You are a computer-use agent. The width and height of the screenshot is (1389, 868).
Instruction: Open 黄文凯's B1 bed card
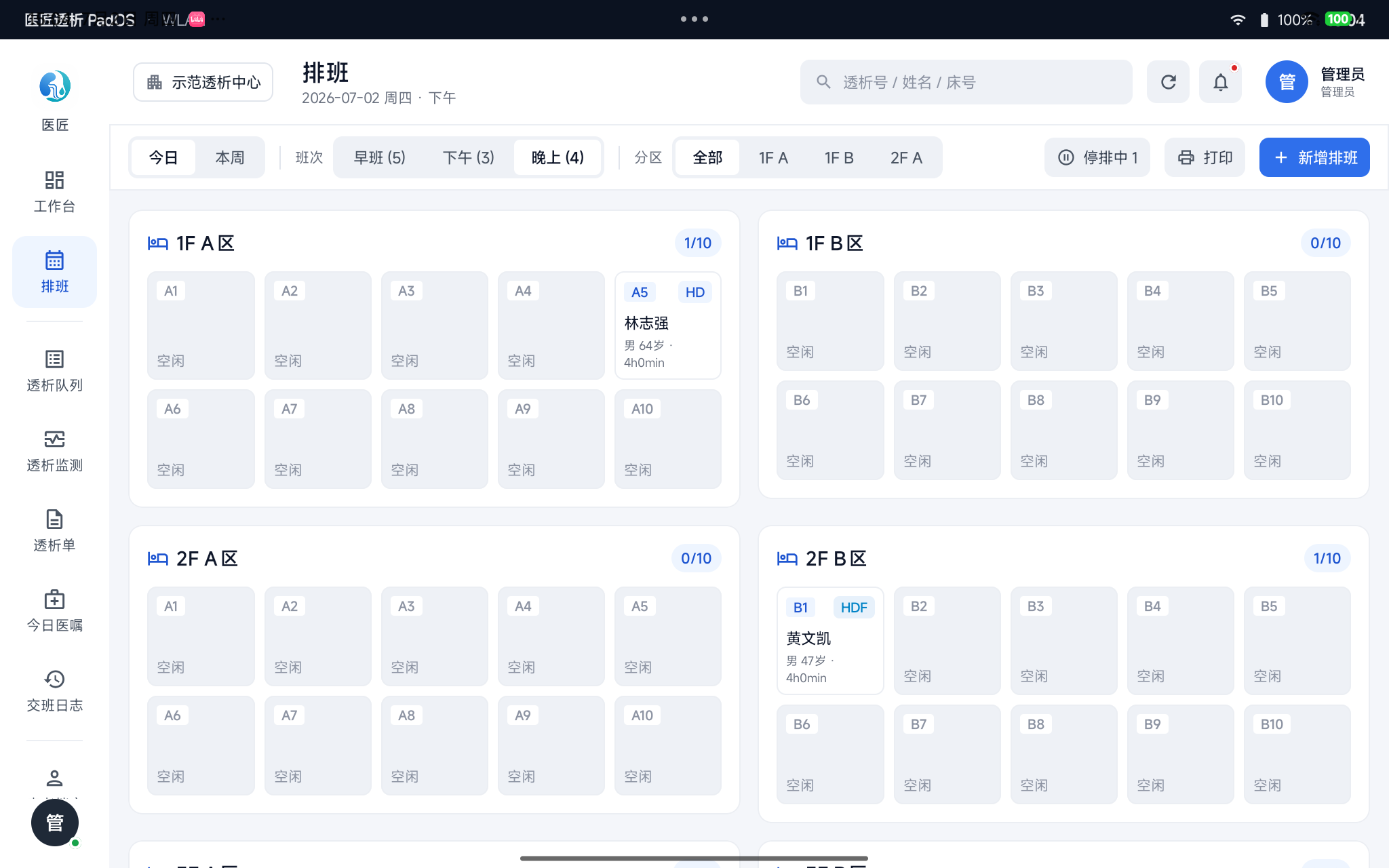pos(830,641)
